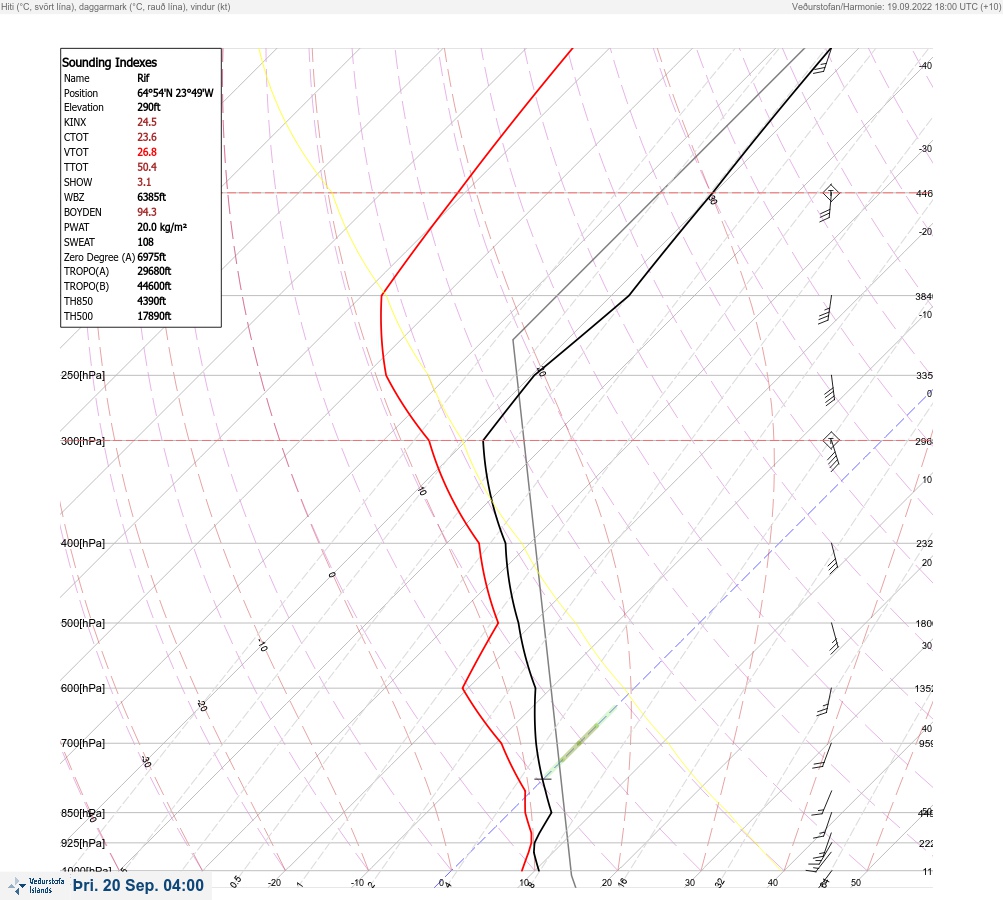This screenshot has height=900, width=1003.
Task: Click the tropopause diamond marker on the upper dashed line
Action: pos(830,193)
